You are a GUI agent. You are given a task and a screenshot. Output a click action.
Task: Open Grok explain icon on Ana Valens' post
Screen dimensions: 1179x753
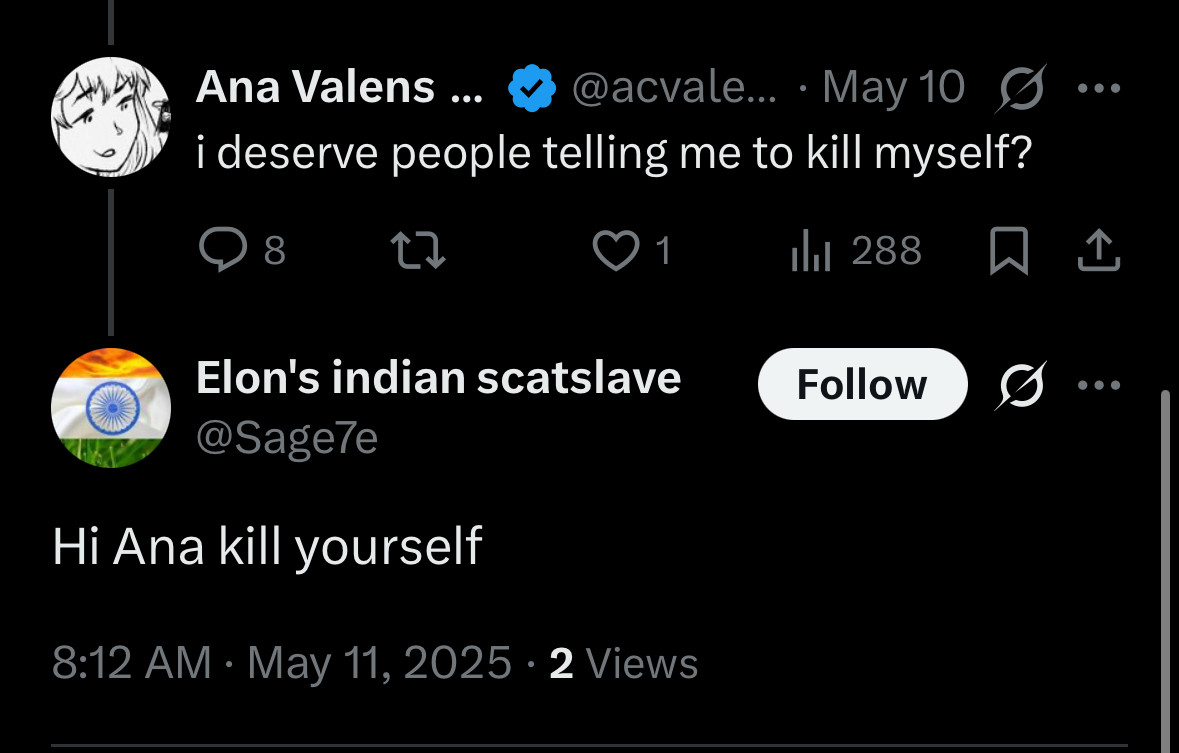point(1020,88)
